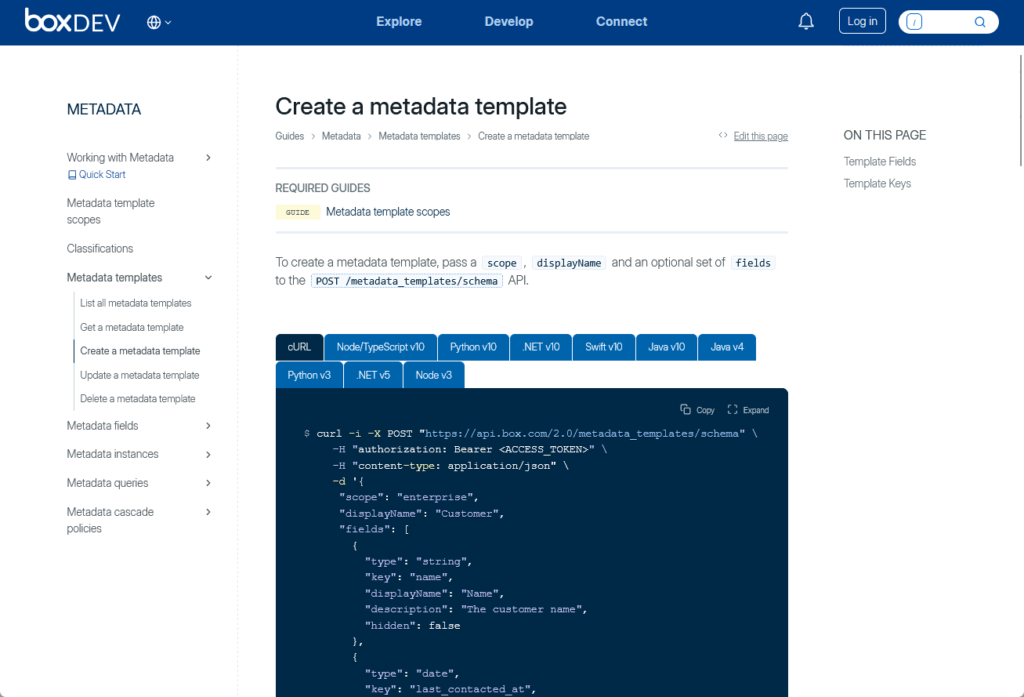Click the Copy code icon

click(x=685, y=409)
